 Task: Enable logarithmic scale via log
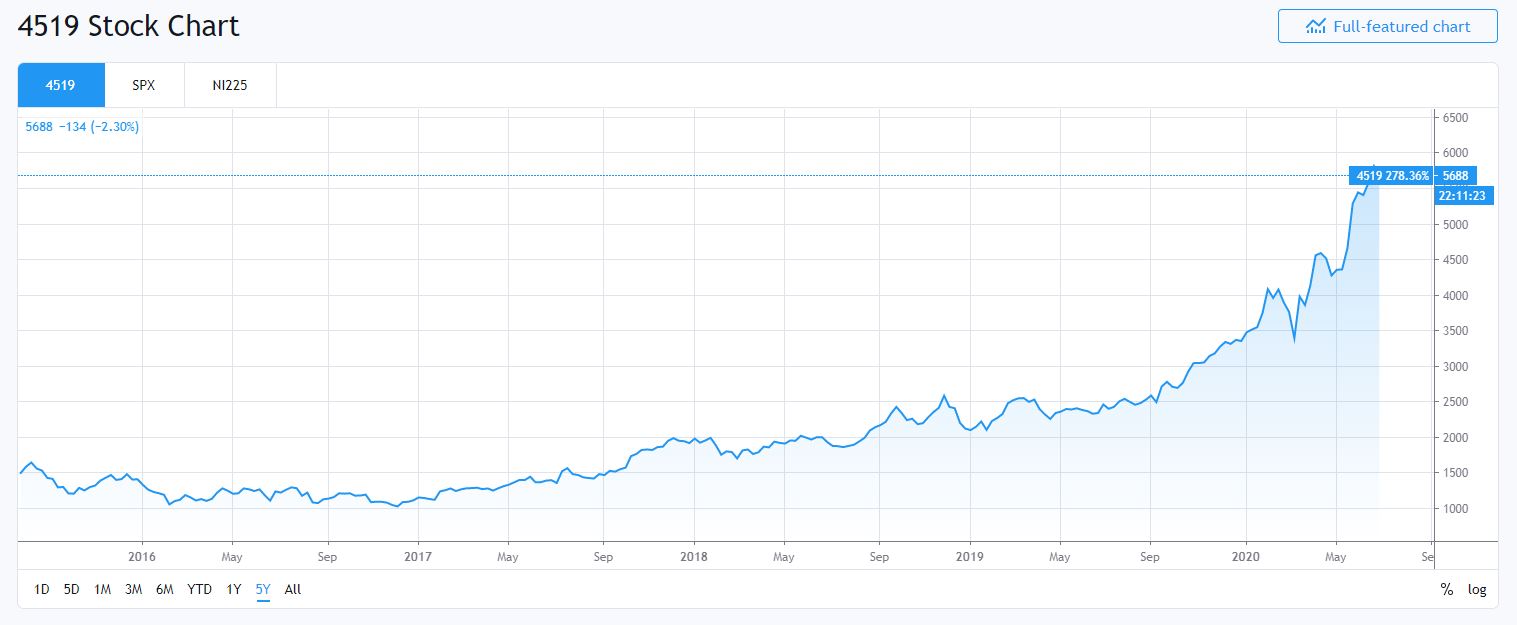[x=1477, y=589]
